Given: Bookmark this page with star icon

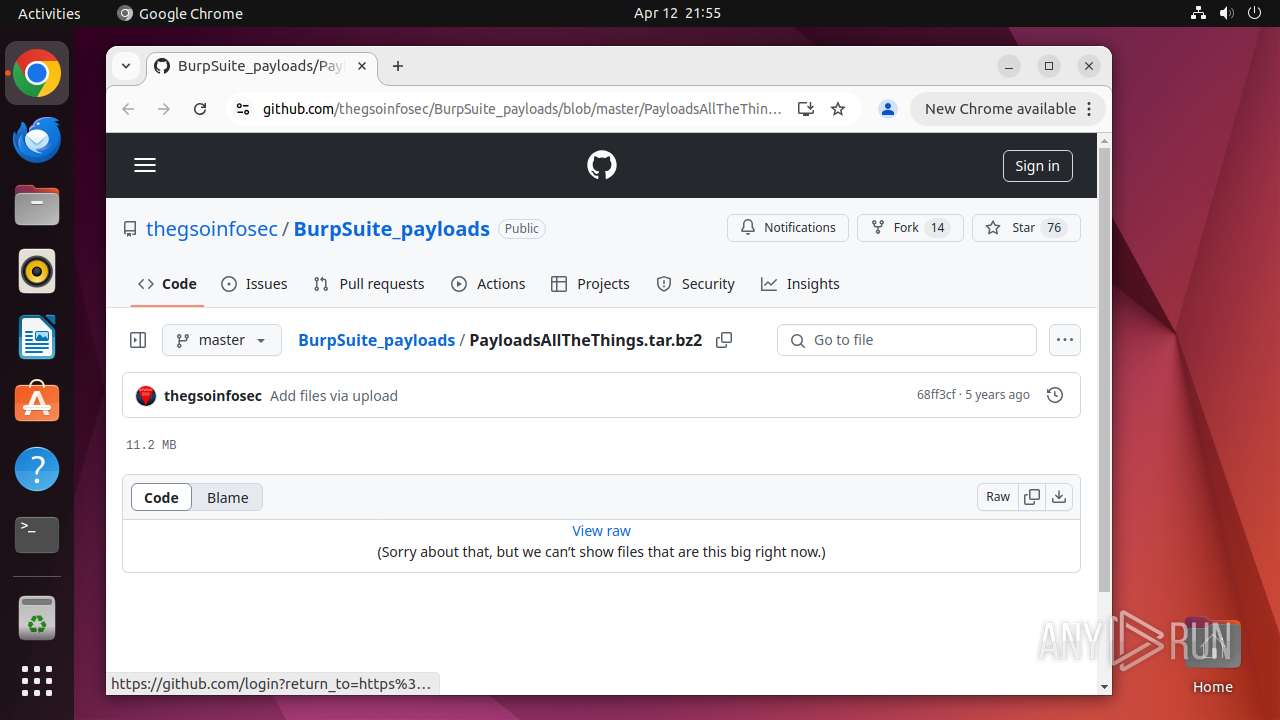Looking at the screenshot, I should point(838,109).
